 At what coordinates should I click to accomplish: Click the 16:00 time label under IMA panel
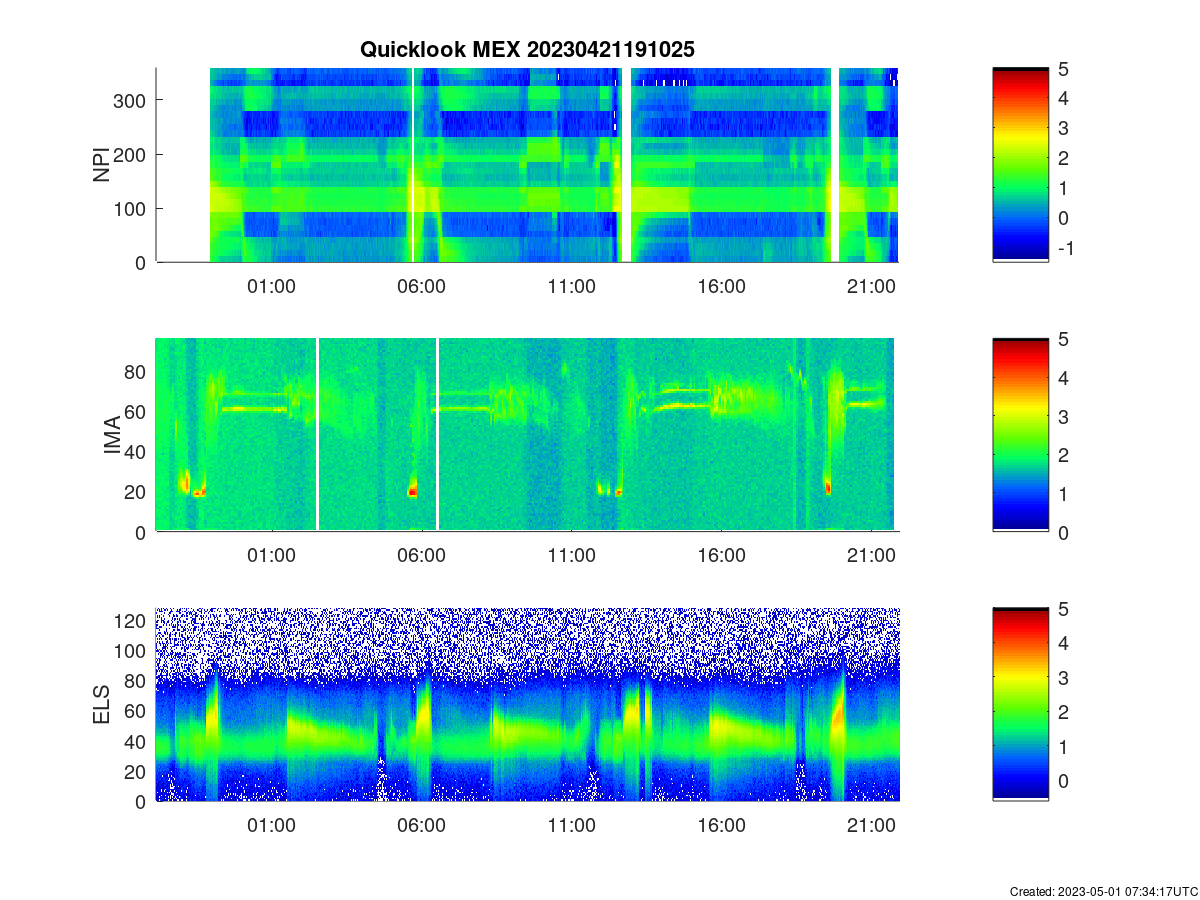click(x=721, y=556)
